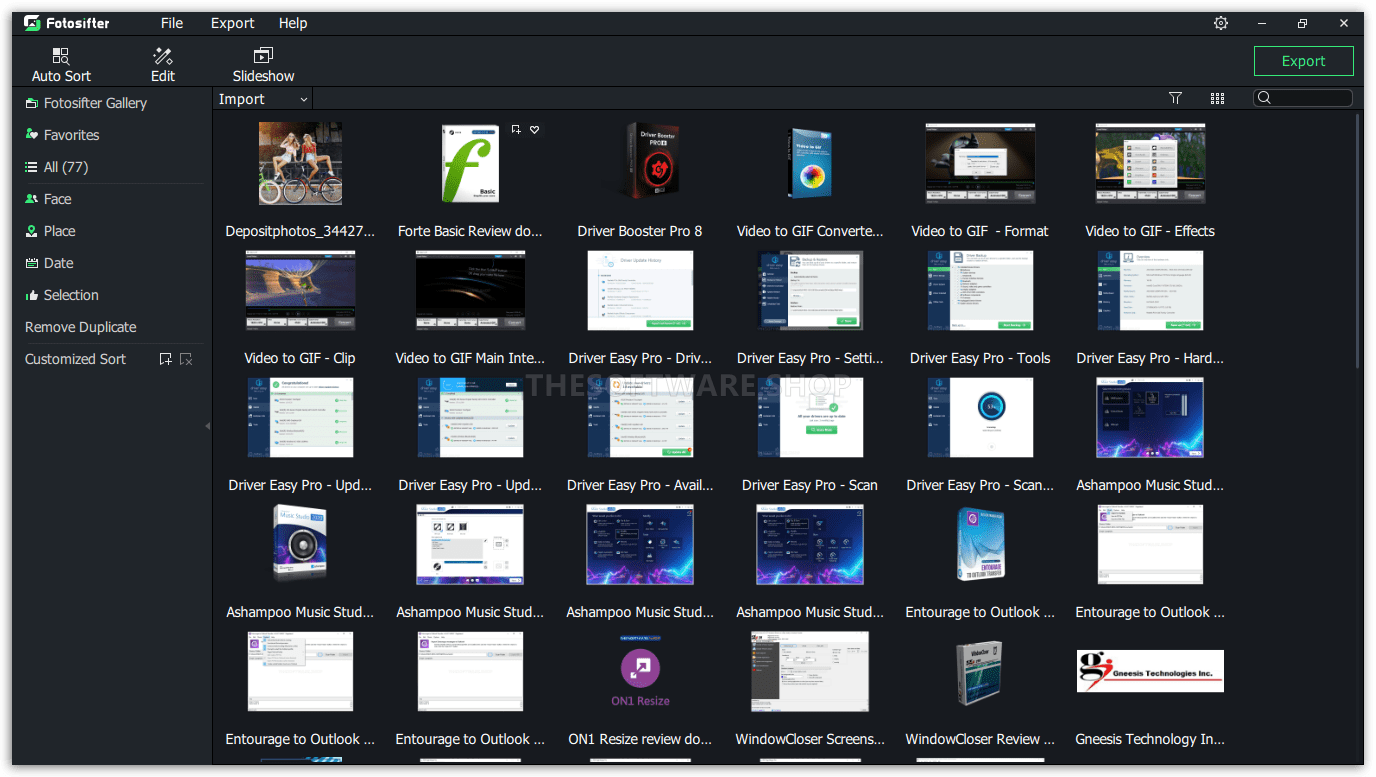Open Face sorting category

48,199
